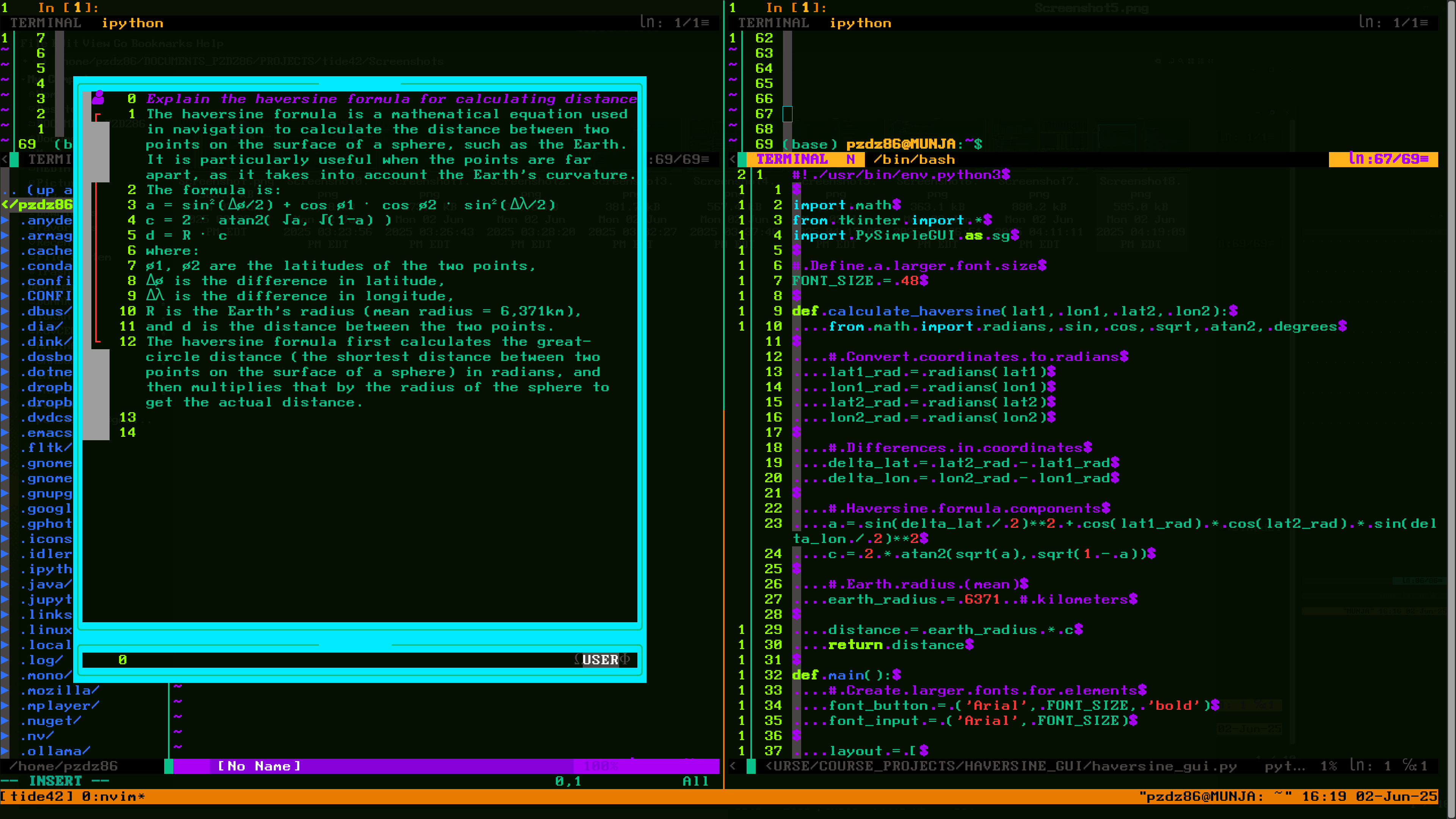This screenshot has width=1456, height=819.
Task: Expand the .dia/ folder arrow
Action: point(5,326)
